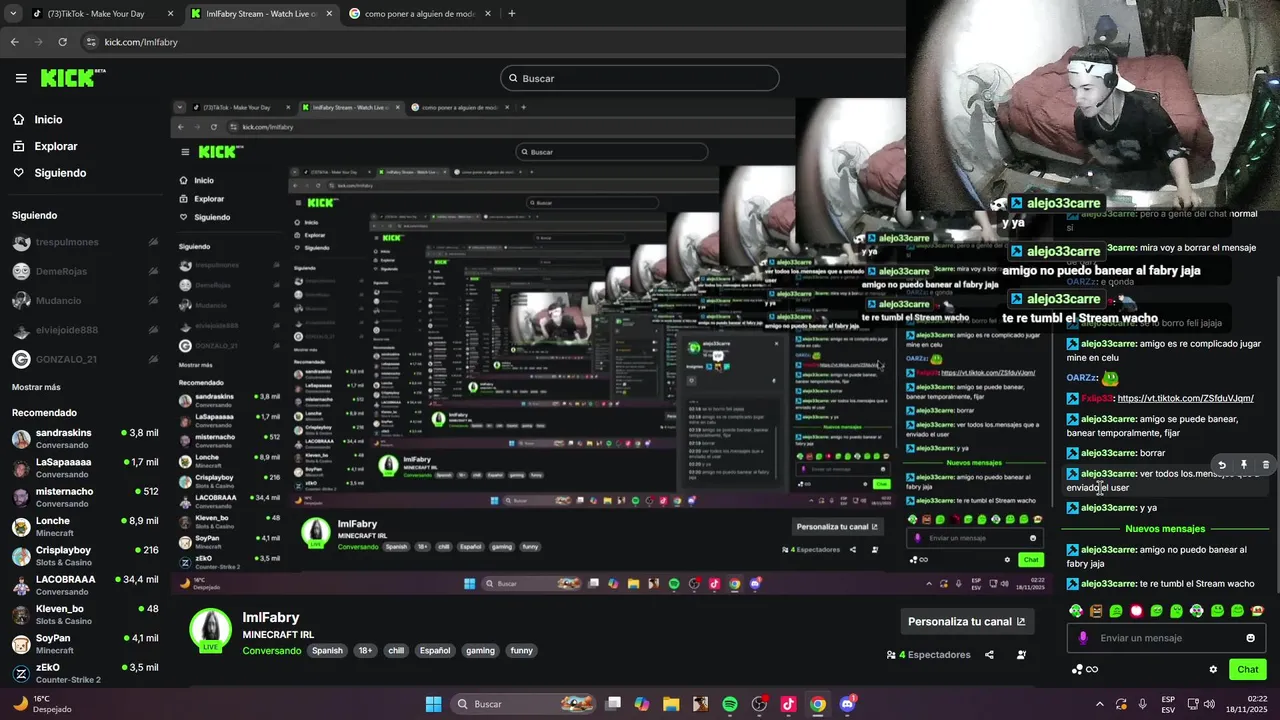Image resolution: width=1280 pixels, height=720 pixels.
Task: Open recommended channel Lonche
Action: 85,526
